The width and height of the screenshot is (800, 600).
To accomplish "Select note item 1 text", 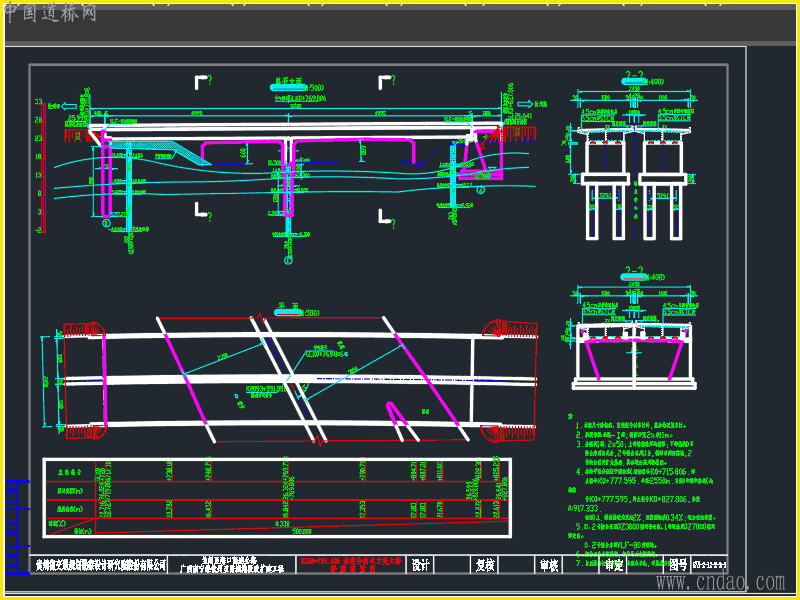I will 631,425.
